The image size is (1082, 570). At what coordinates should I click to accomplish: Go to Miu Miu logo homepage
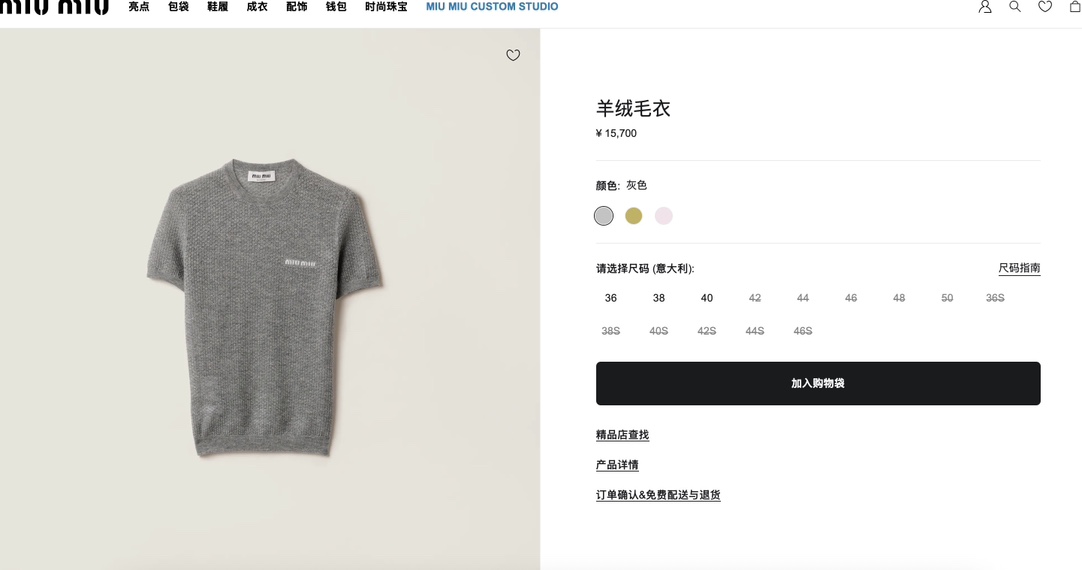point(55,7)
